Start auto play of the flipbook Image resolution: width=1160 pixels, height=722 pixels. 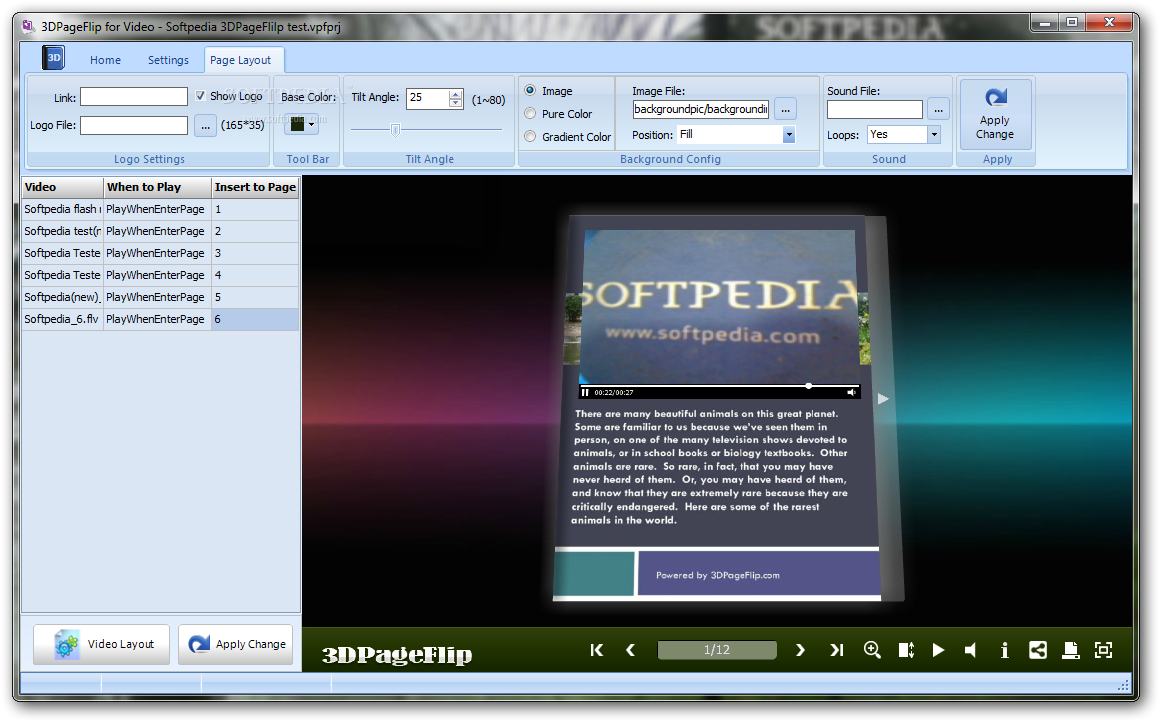coord(938,650)
